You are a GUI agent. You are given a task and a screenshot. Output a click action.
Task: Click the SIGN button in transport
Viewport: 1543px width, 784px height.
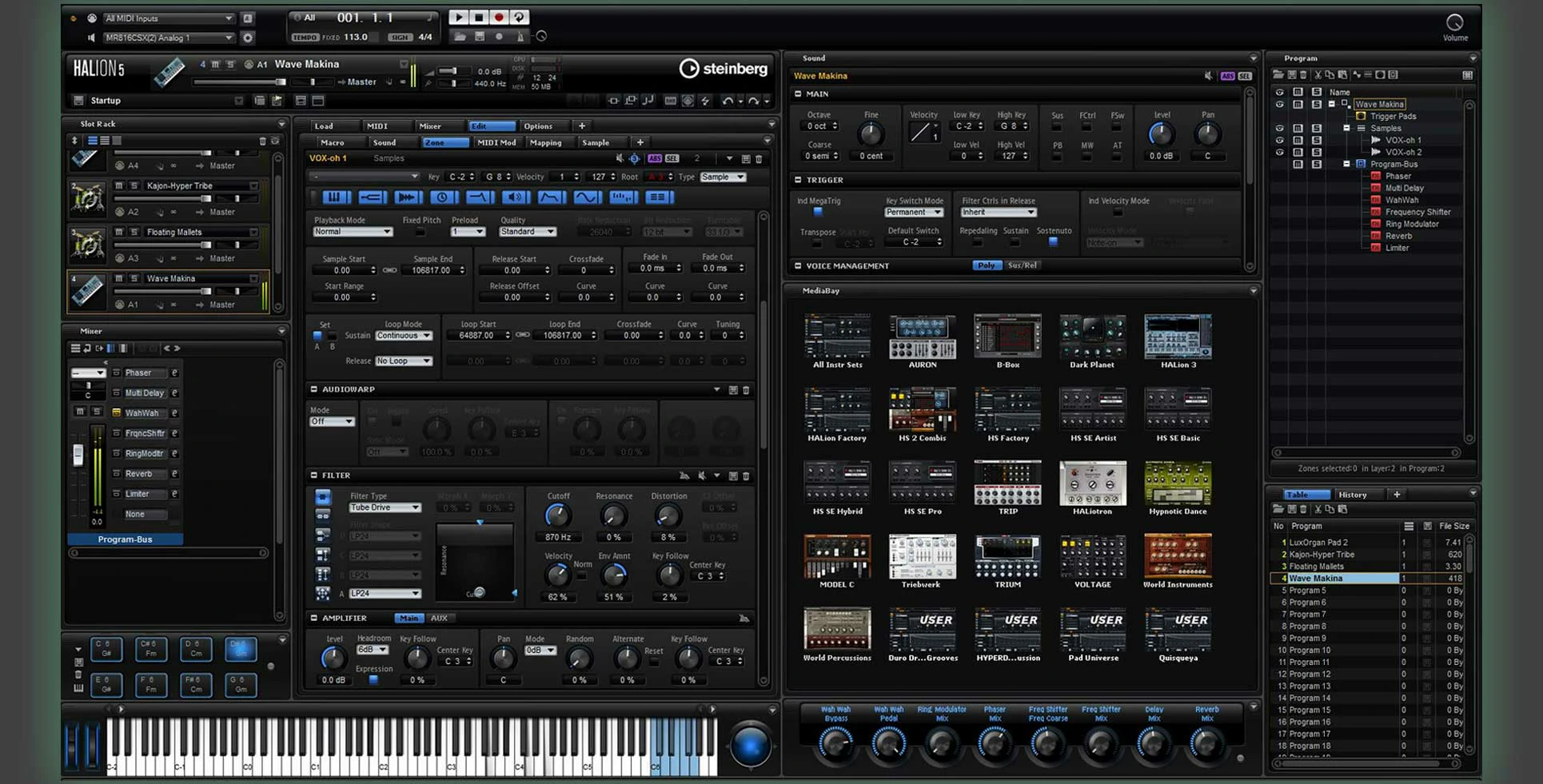point(399,37)
